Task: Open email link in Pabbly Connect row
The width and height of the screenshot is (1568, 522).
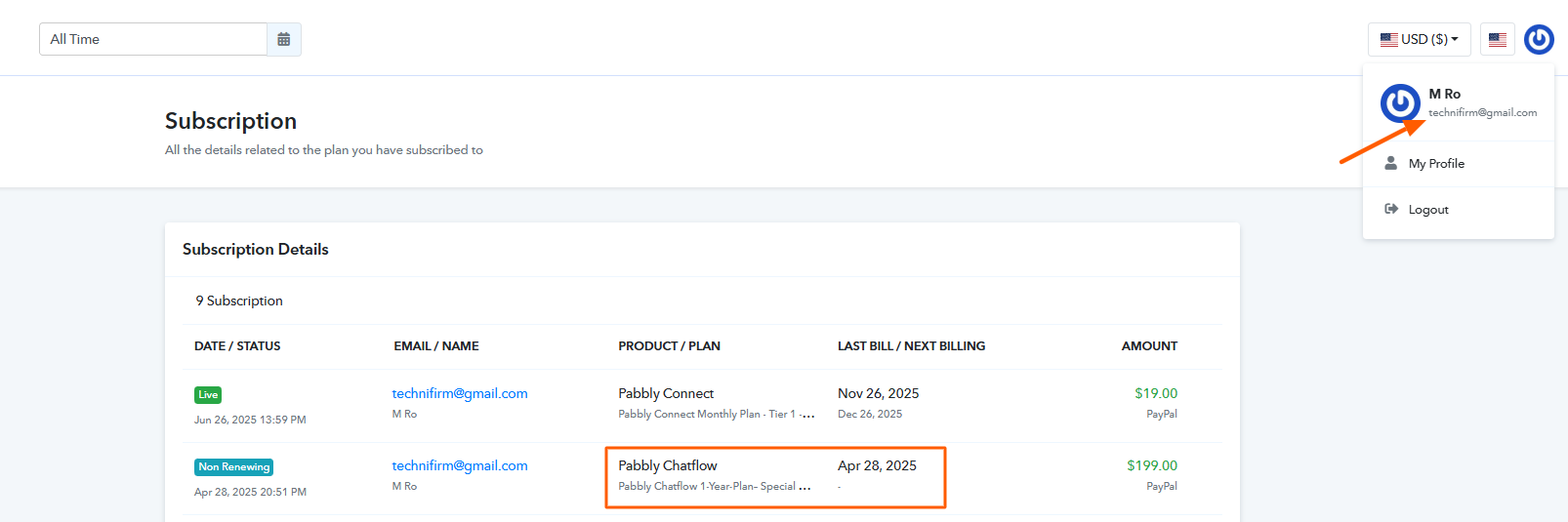Action: (460, 393)
